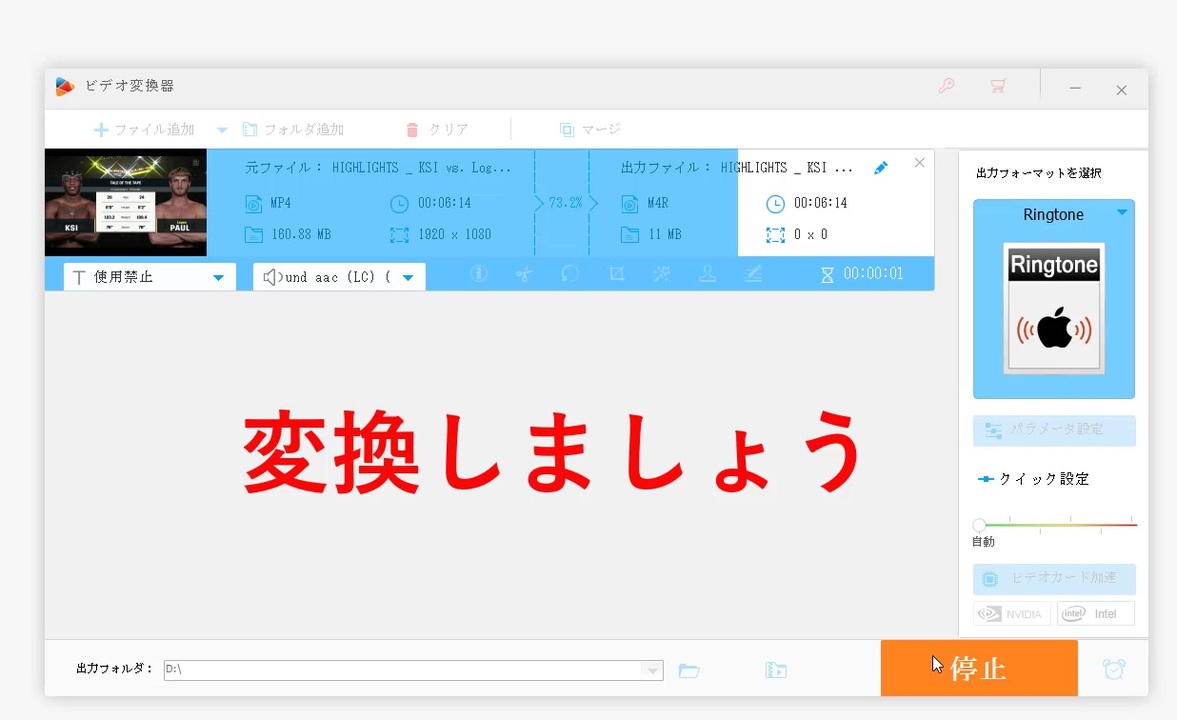Open the crop tool icon
Image resolution: width=1177 pixels, height=720 pixels.
[x=616, y=274]
